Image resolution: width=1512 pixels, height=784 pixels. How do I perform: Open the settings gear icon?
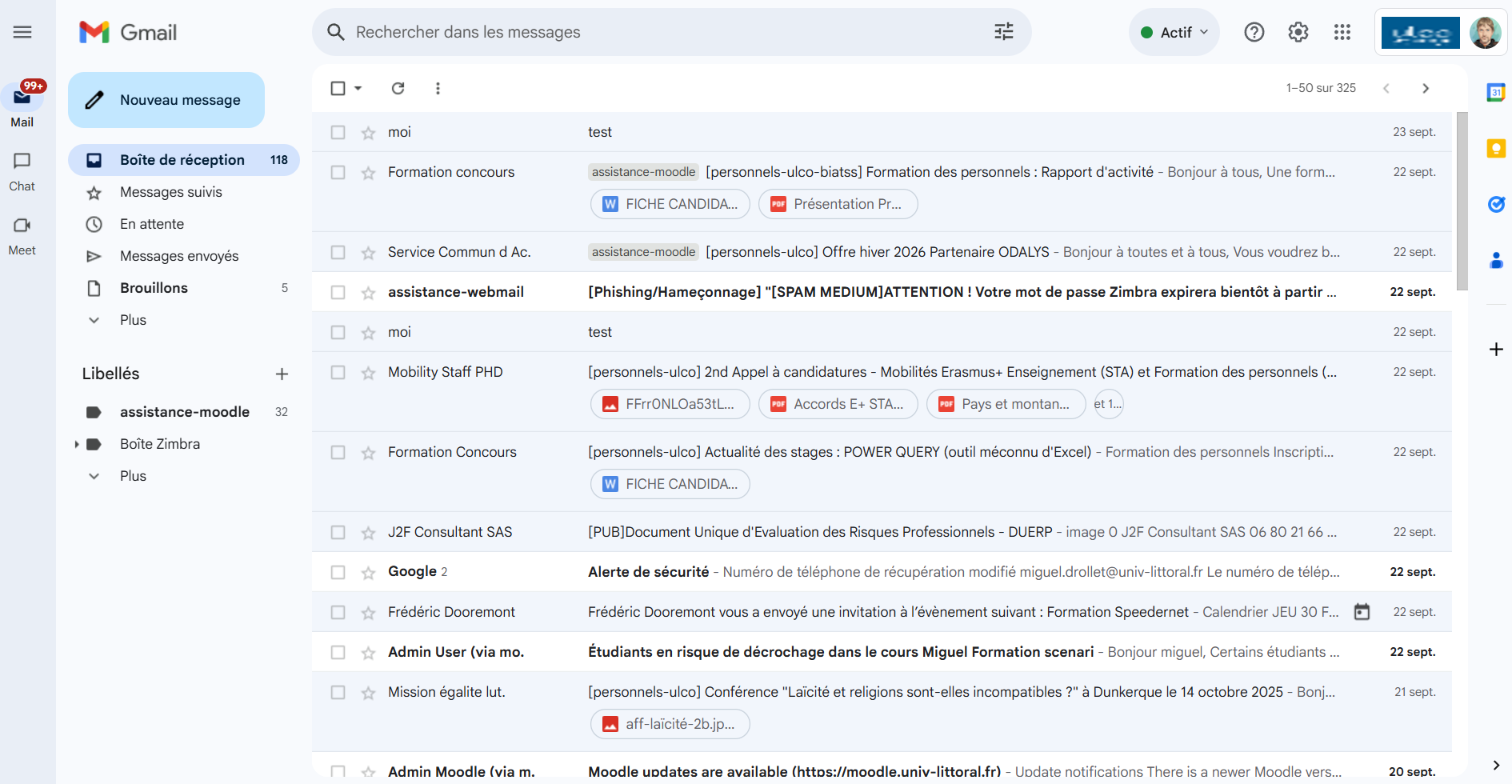[1298, 32]
